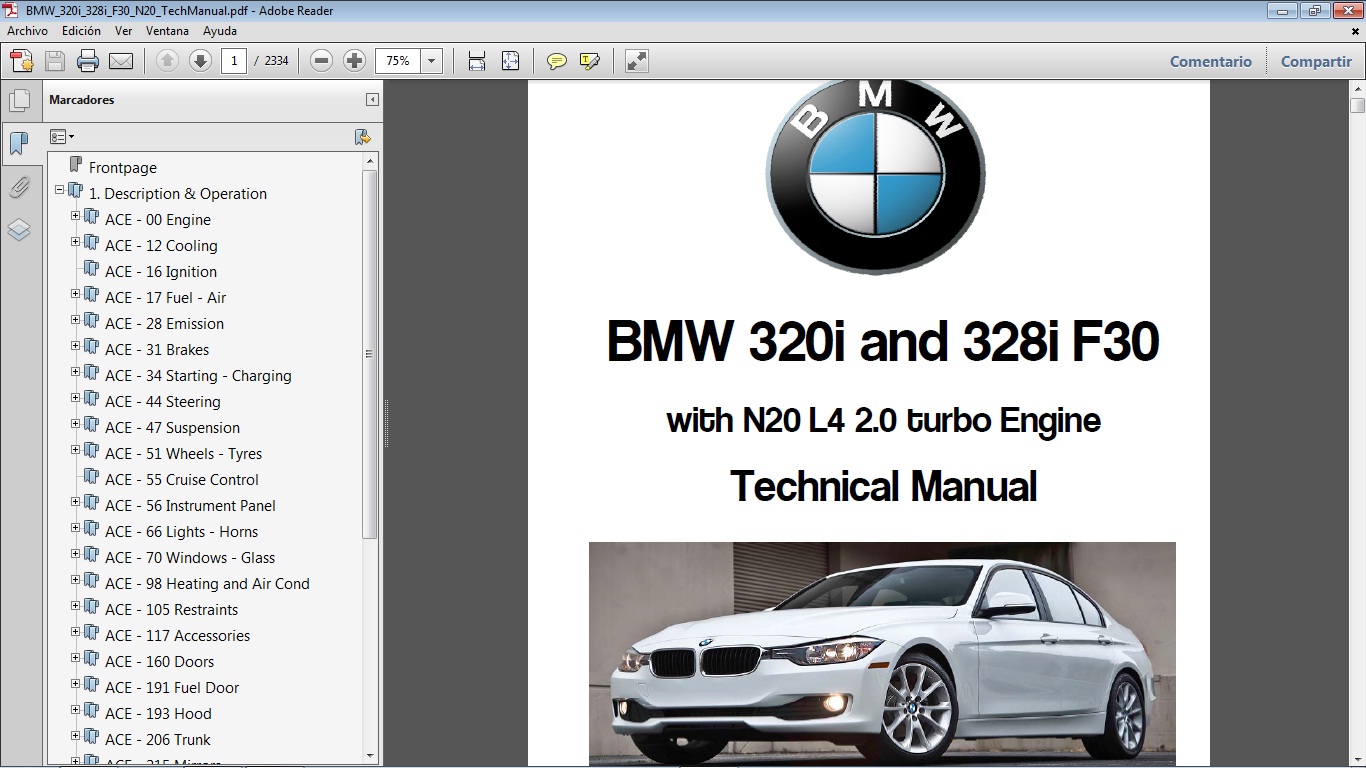Open the Comentario pane

point(1211,61)
